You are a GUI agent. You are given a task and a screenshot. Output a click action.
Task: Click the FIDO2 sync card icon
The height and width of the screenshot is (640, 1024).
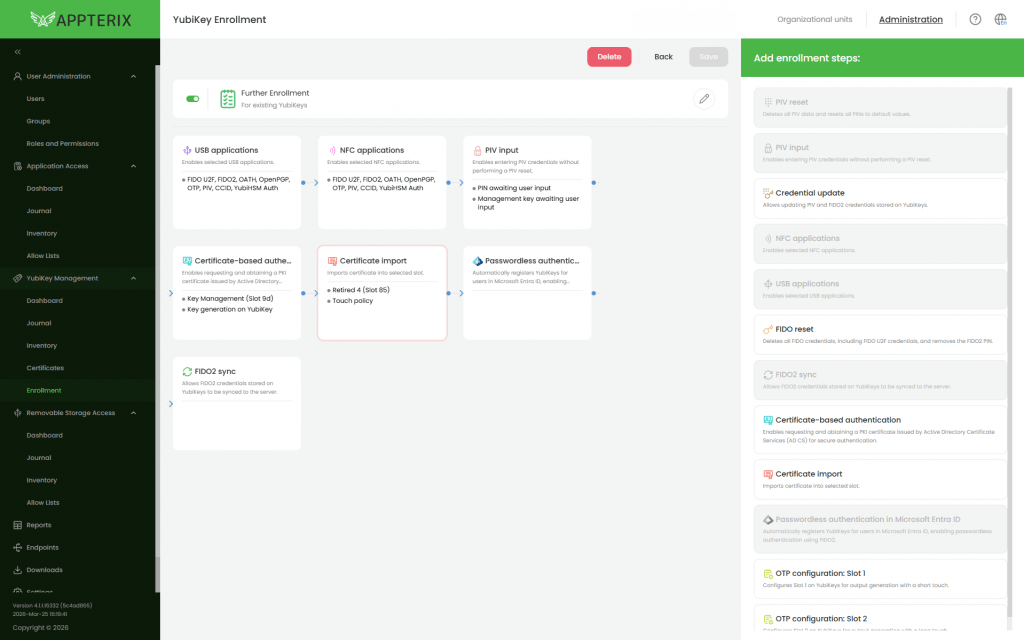187,372
